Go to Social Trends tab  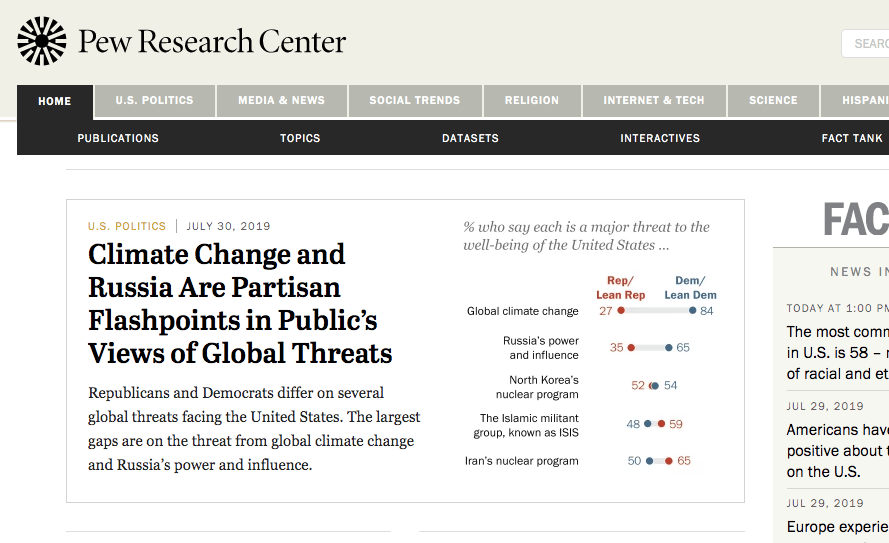[x=414, y=101]
